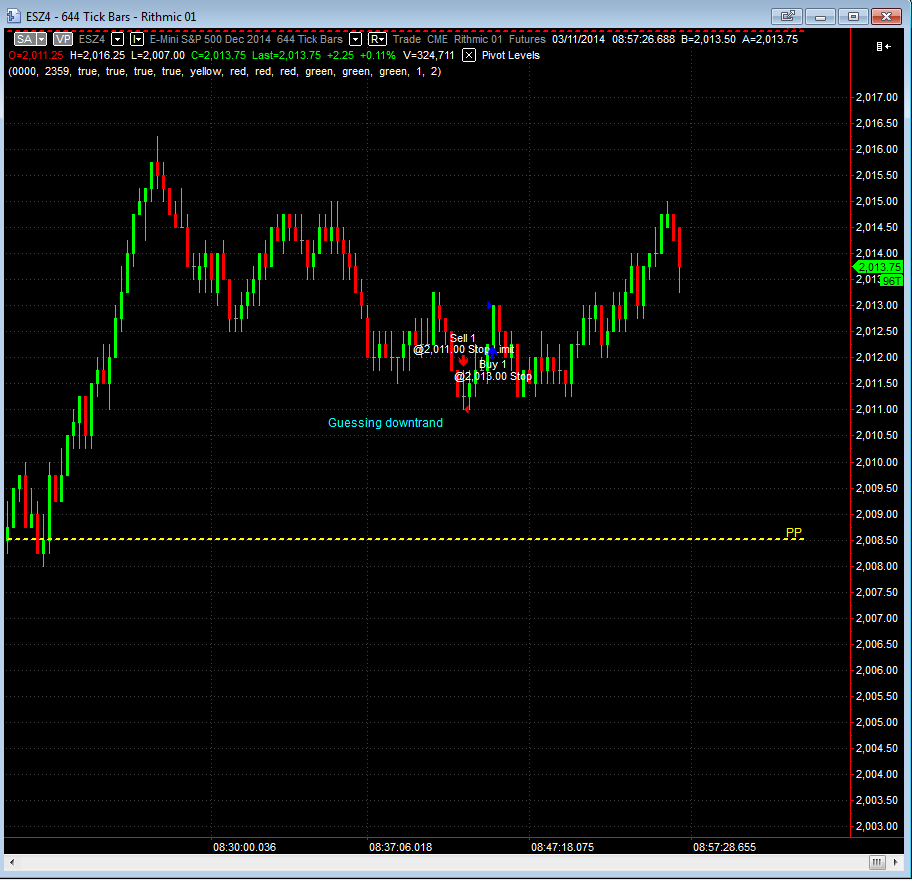
Task: Click the red Sell 1 arrow marker
Action: coord(463,361)
